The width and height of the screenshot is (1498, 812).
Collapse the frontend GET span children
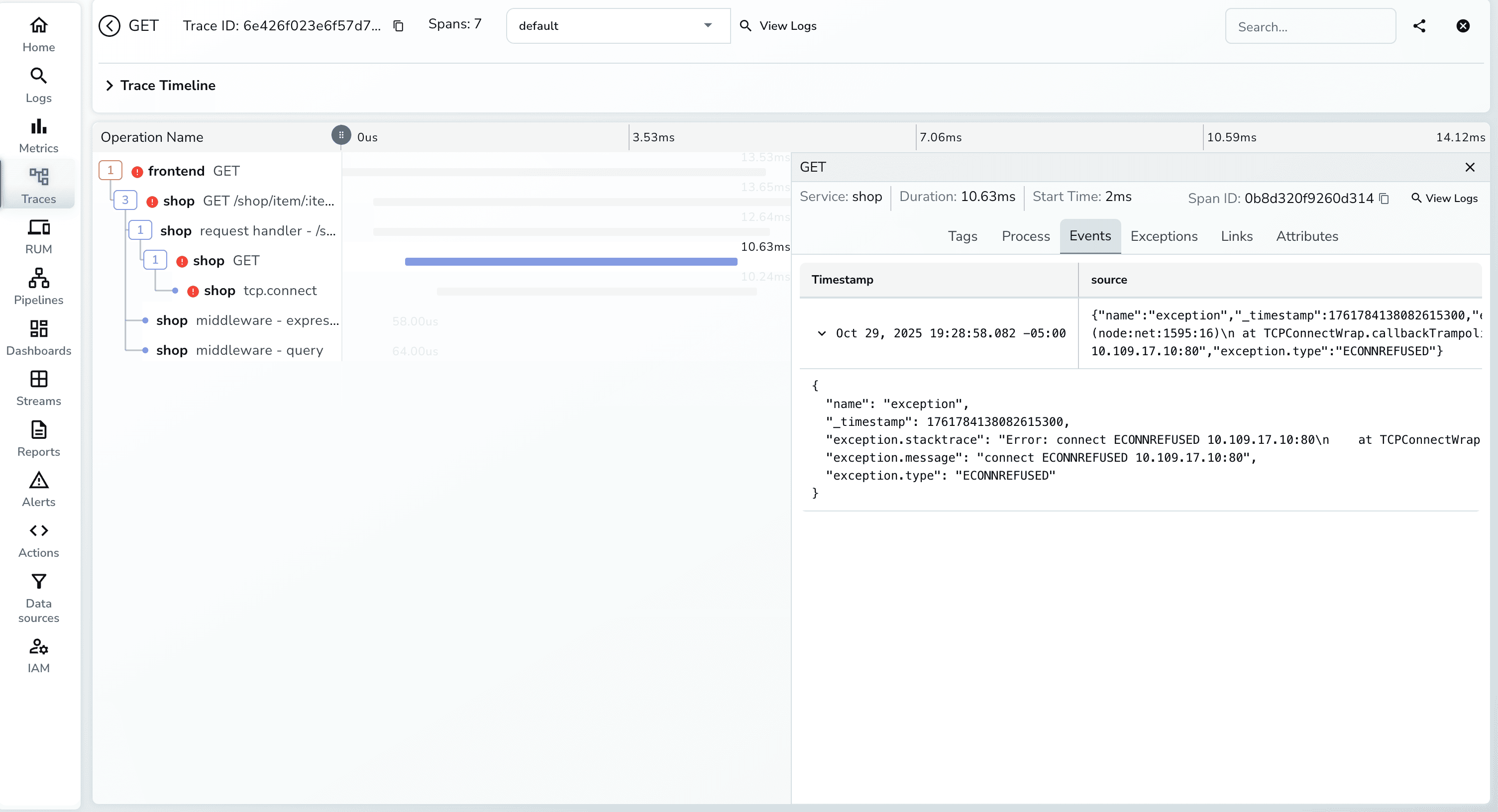(x=110, y=170)
